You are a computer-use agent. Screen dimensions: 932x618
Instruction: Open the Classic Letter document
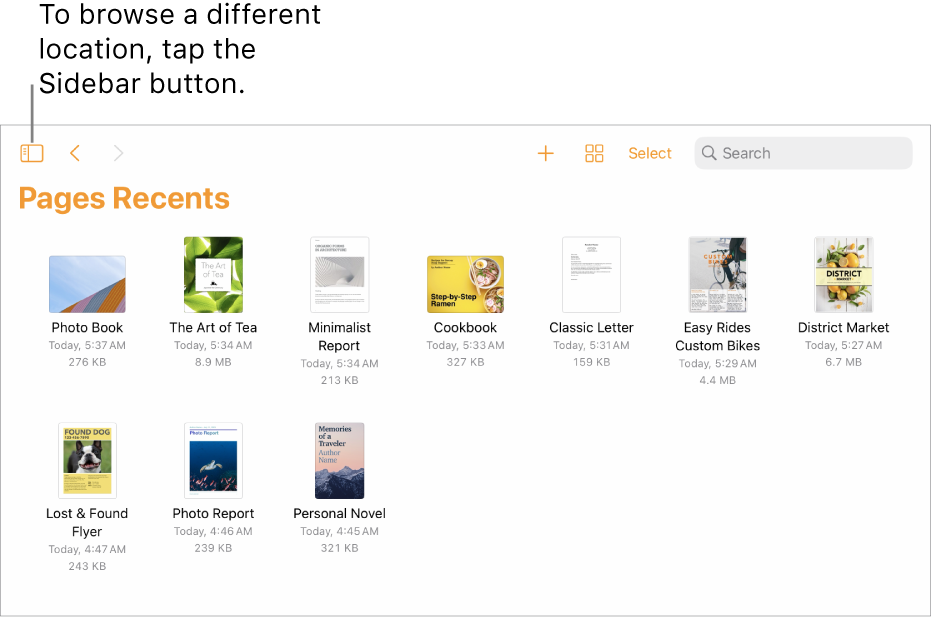(x=591, y=275)
